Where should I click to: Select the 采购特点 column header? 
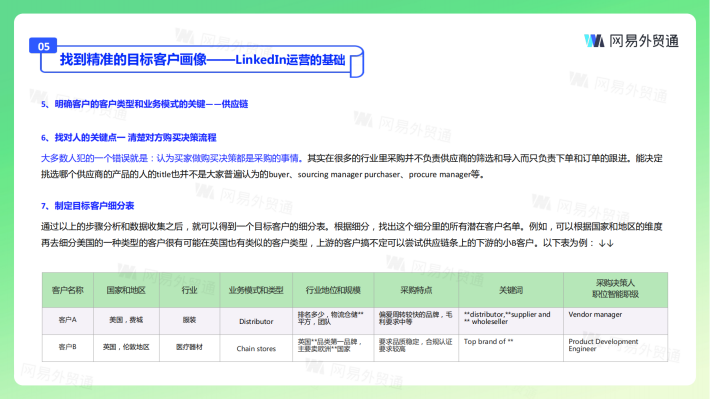point(416,290)
